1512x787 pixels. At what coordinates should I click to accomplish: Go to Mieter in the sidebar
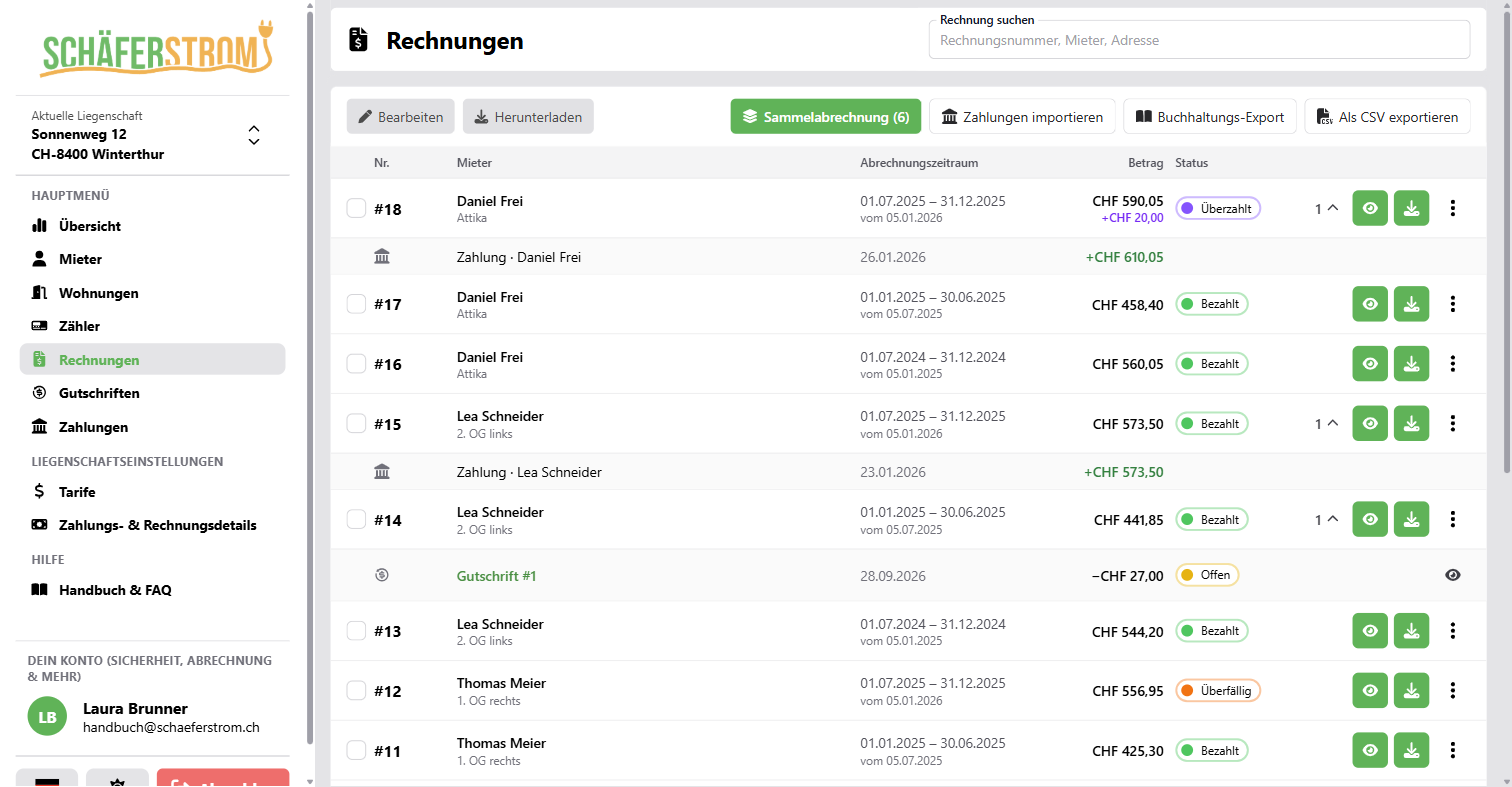152,259
